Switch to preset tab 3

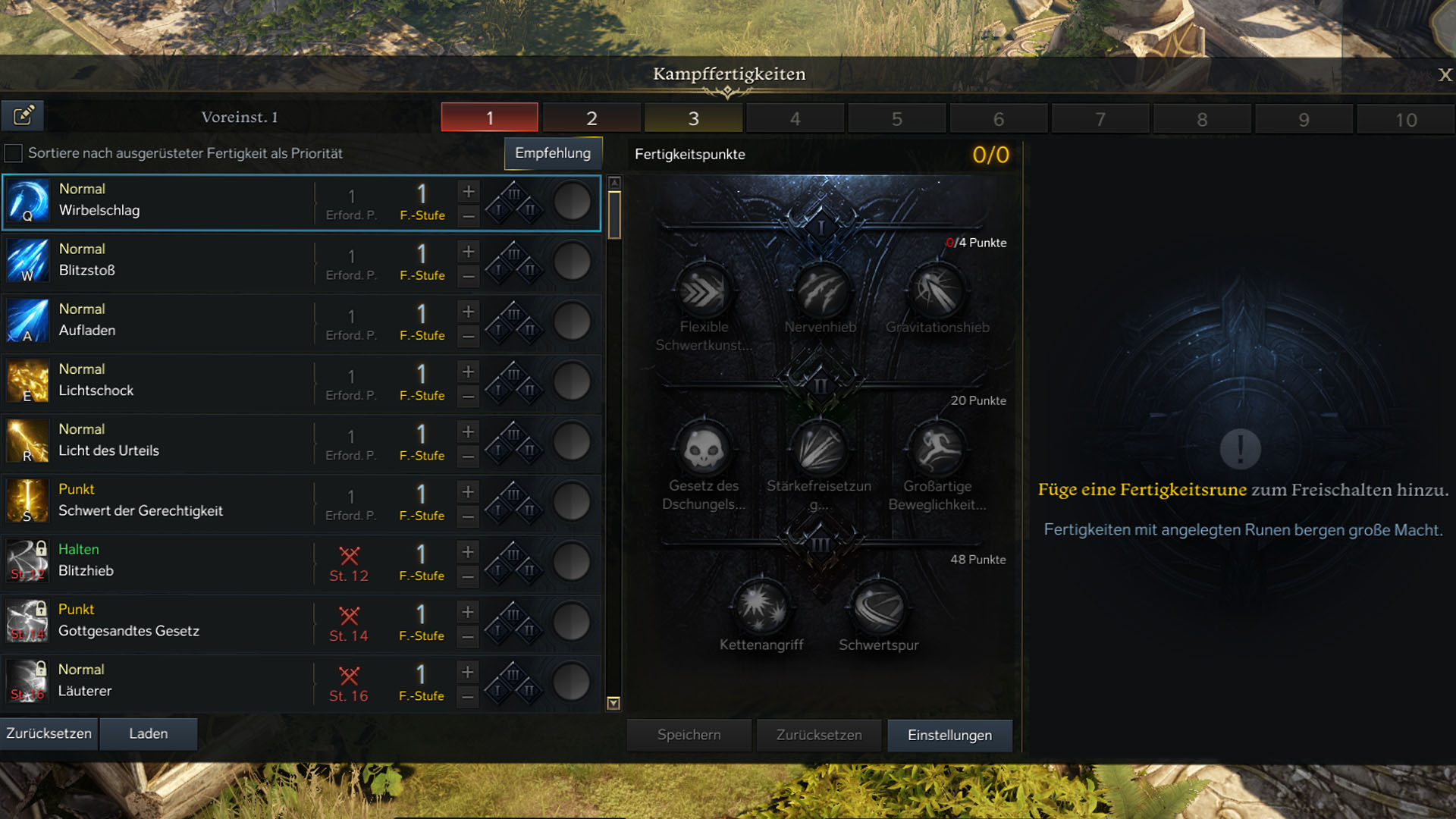[x=693, y=118]
